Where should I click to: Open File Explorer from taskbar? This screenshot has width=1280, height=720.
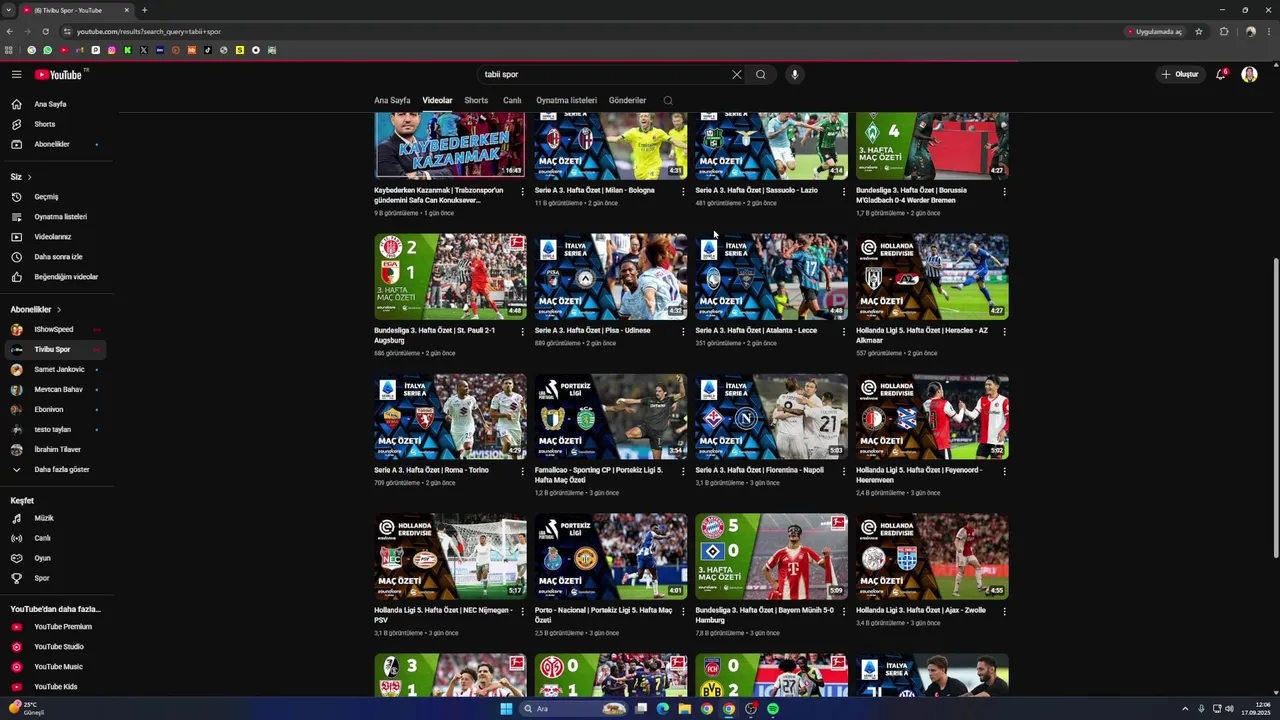685,709
